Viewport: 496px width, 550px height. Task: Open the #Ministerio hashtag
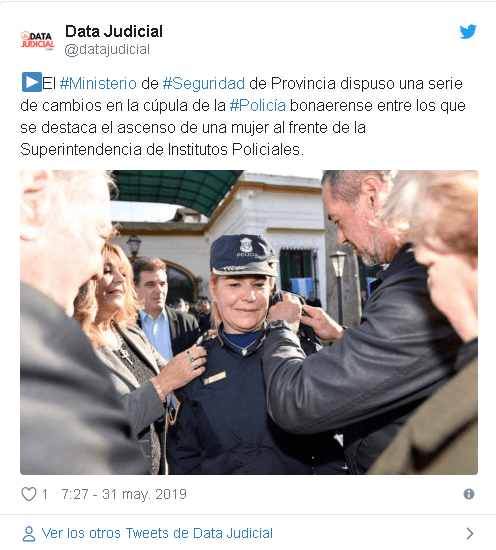pos(98,83)
